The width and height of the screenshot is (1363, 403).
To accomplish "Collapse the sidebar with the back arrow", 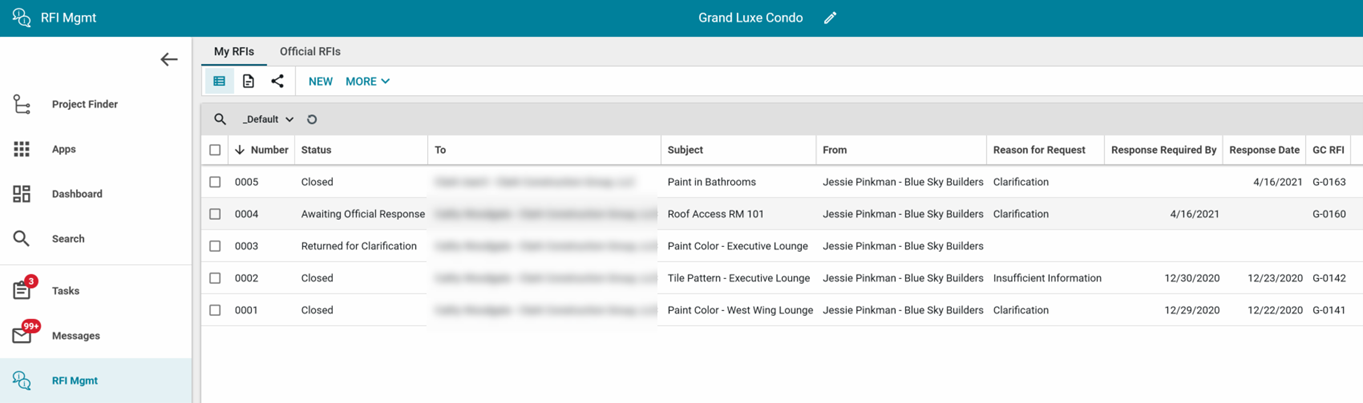I will [169, 60].
